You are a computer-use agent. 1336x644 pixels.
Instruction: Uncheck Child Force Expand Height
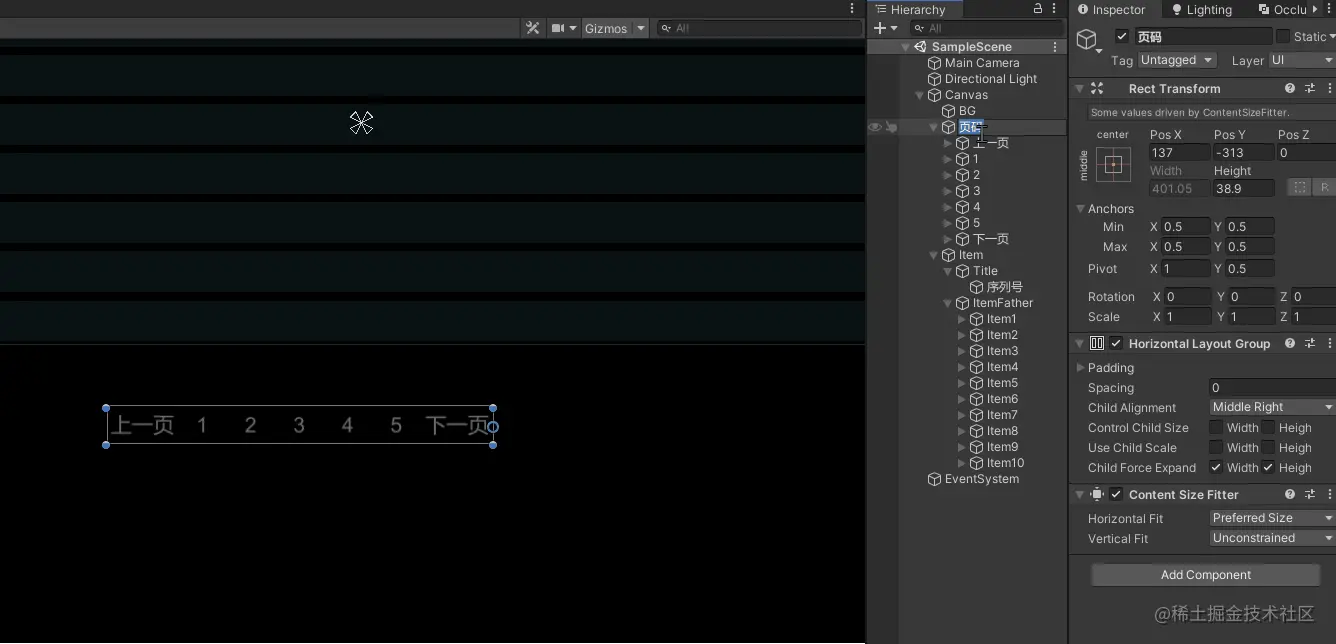[x=1268, y=468]
